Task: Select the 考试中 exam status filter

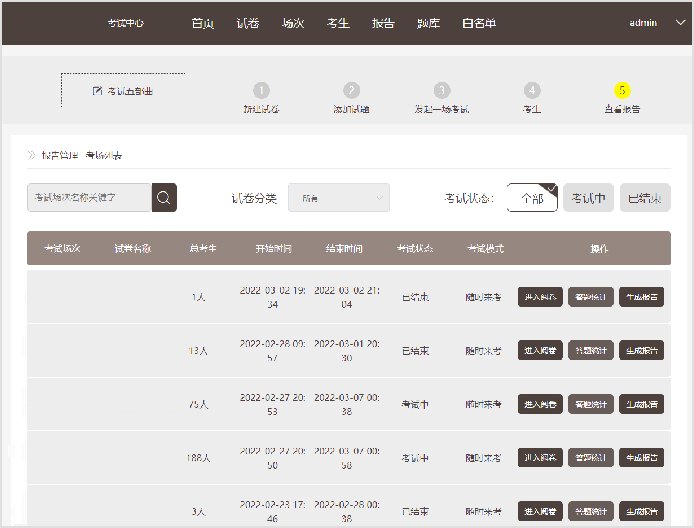Action: (588, 198)
